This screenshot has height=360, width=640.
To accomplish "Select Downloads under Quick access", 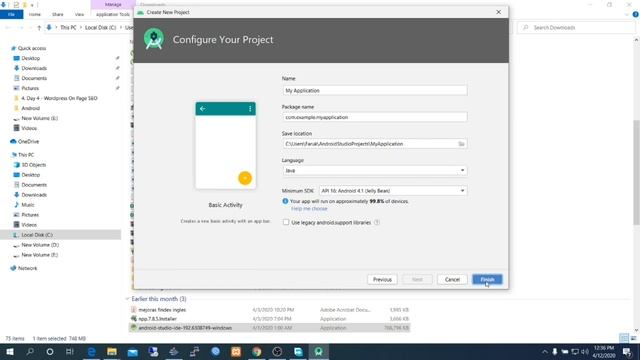I will (x=34, y=68).
